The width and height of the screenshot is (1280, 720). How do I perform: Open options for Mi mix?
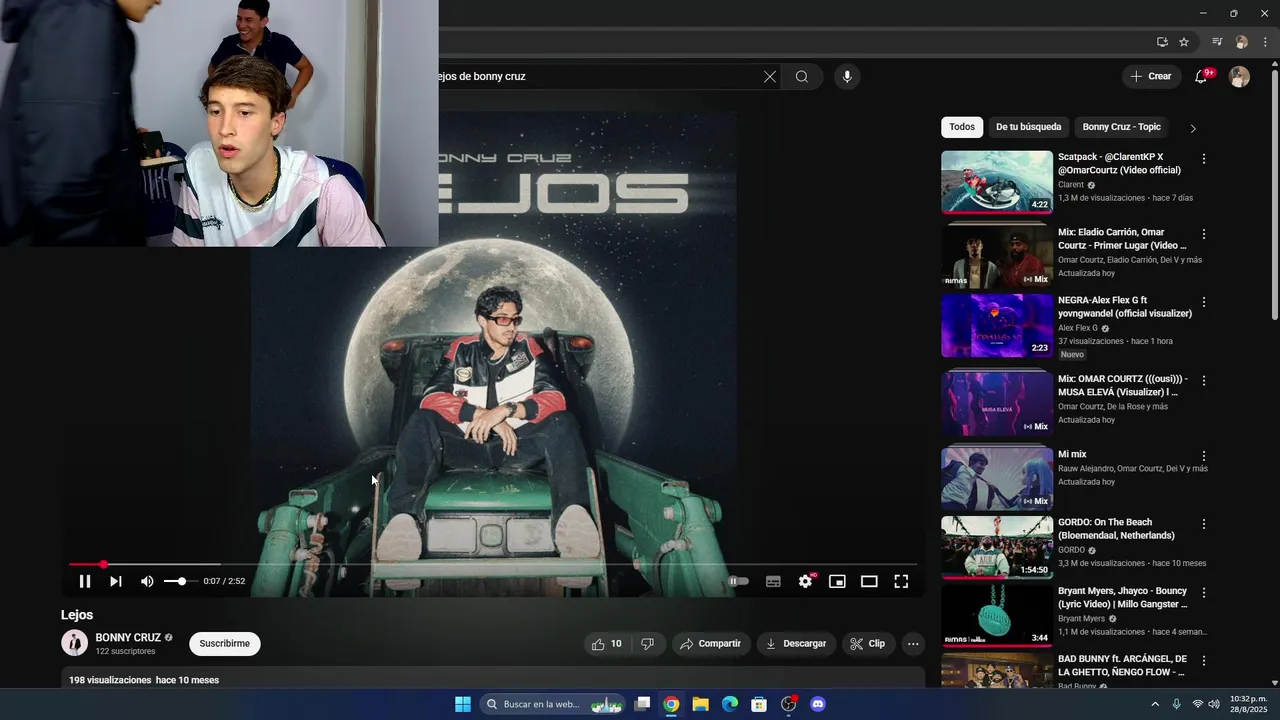pos(1204,456)
